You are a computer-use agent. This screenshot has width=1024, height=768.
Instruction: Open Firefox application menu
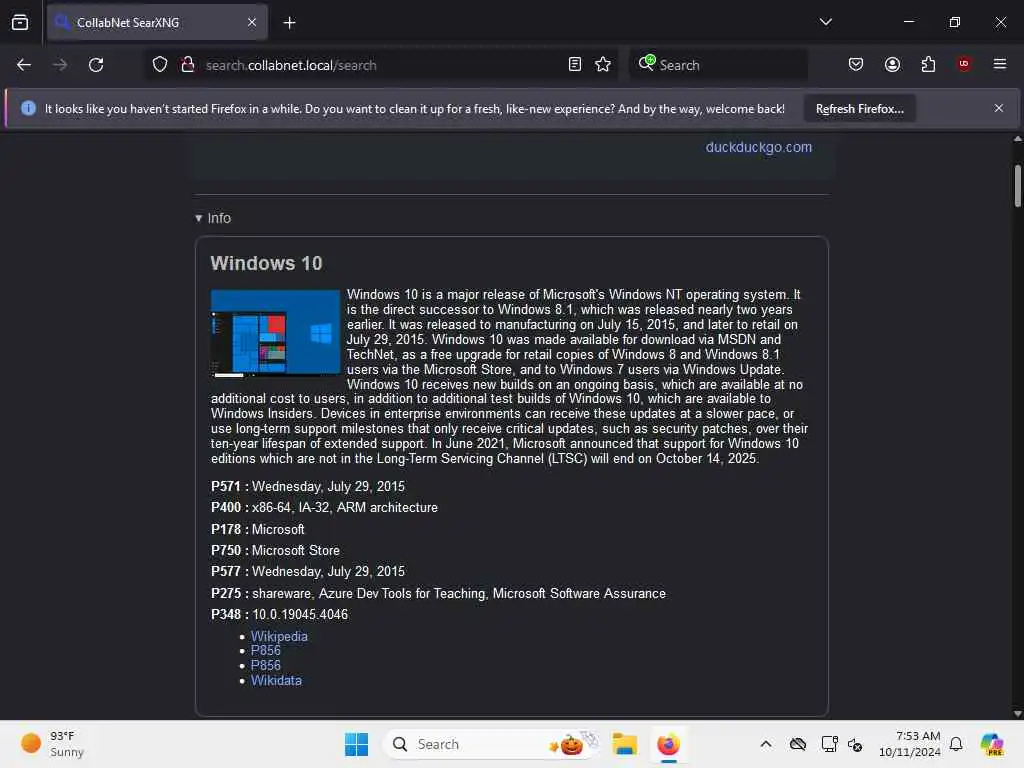coord(999,64)
